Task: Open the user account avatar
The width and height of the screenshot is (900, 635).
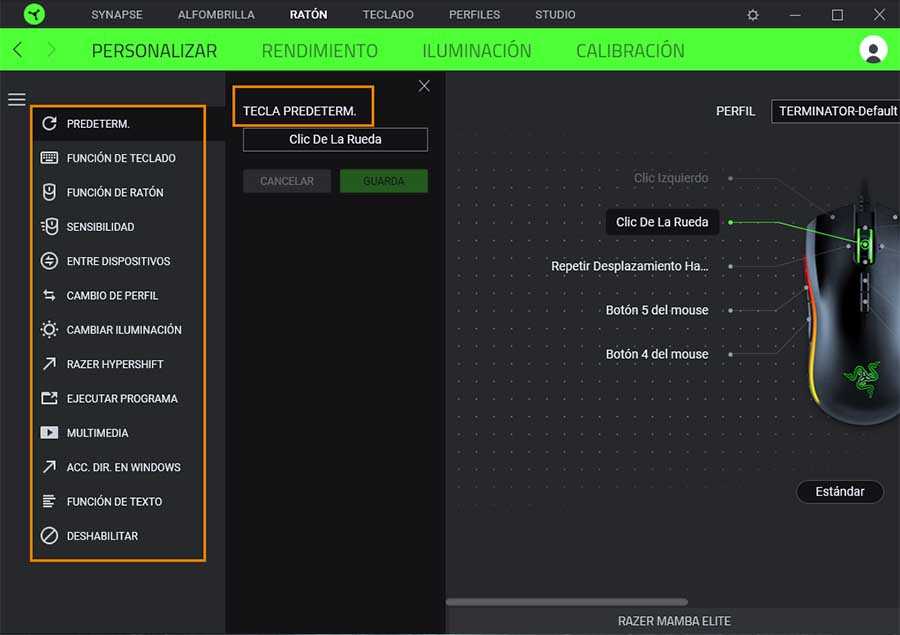Action: [x=873, y=50]
